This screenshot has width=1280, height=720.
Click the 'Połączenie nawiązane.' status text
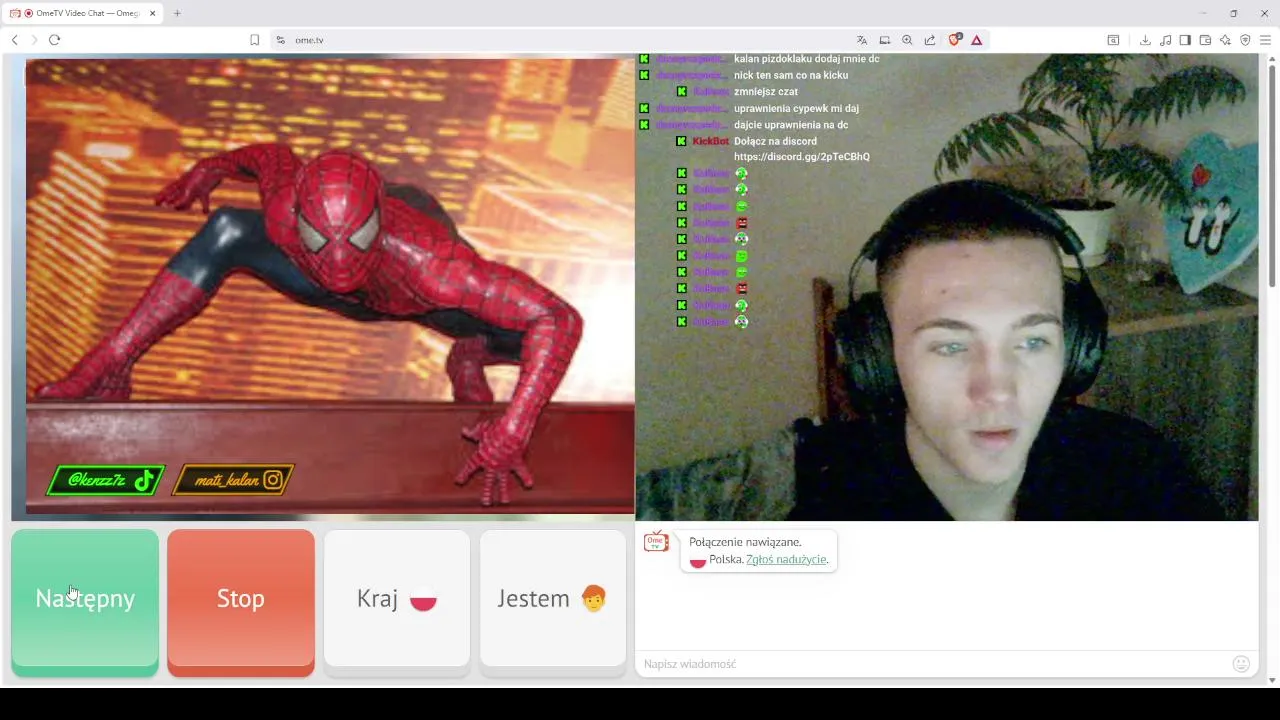pos(745,542)
